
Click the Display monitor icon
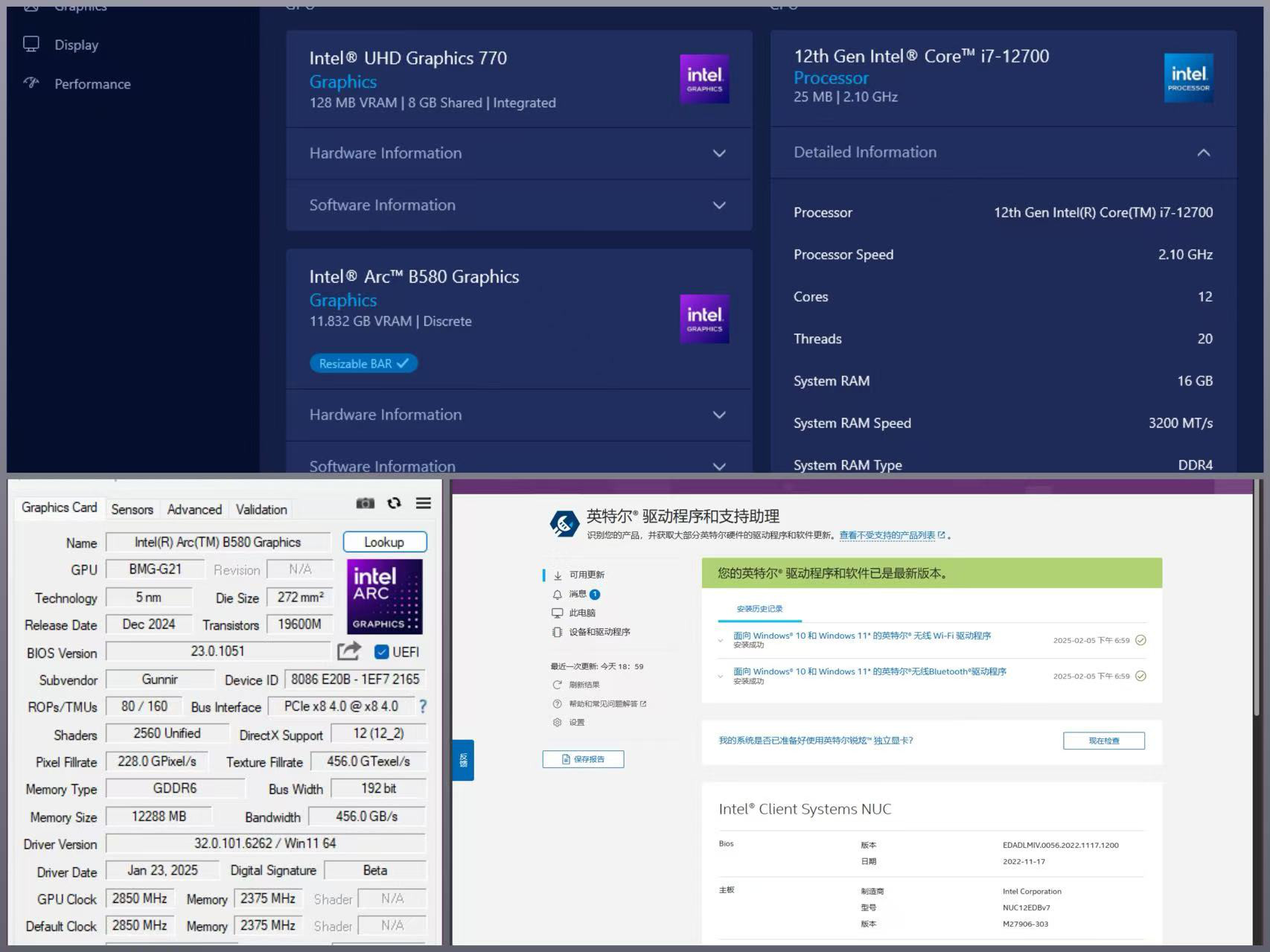coord(31,44)
